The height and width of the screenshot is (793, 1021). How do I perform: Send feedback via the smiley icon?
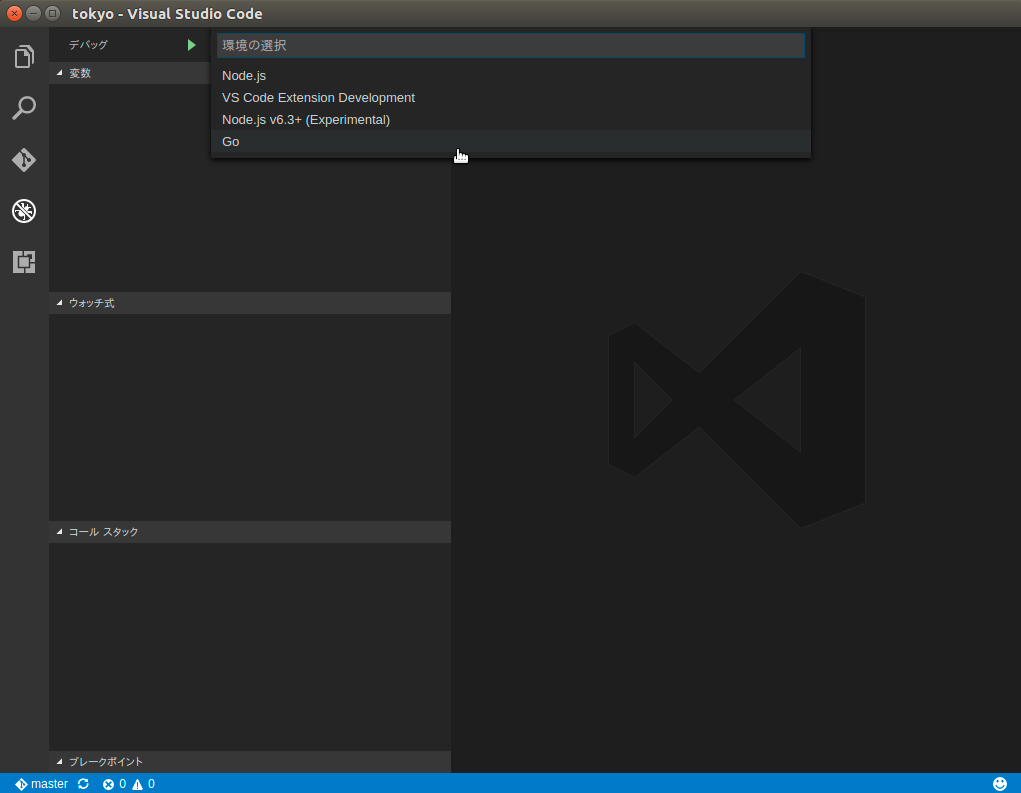[x=1000, y=784]
